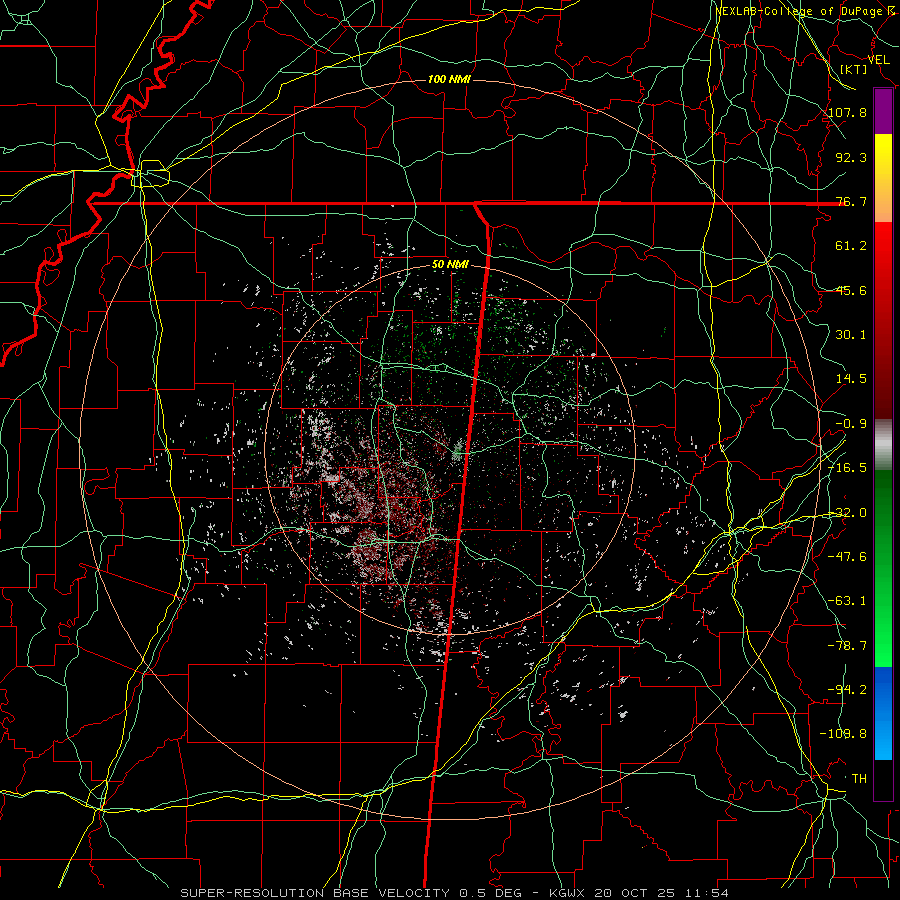The image size is (900, 900).
Task: Click the 61.2 value on the velocity scale
Action: (x=851, y=246)
